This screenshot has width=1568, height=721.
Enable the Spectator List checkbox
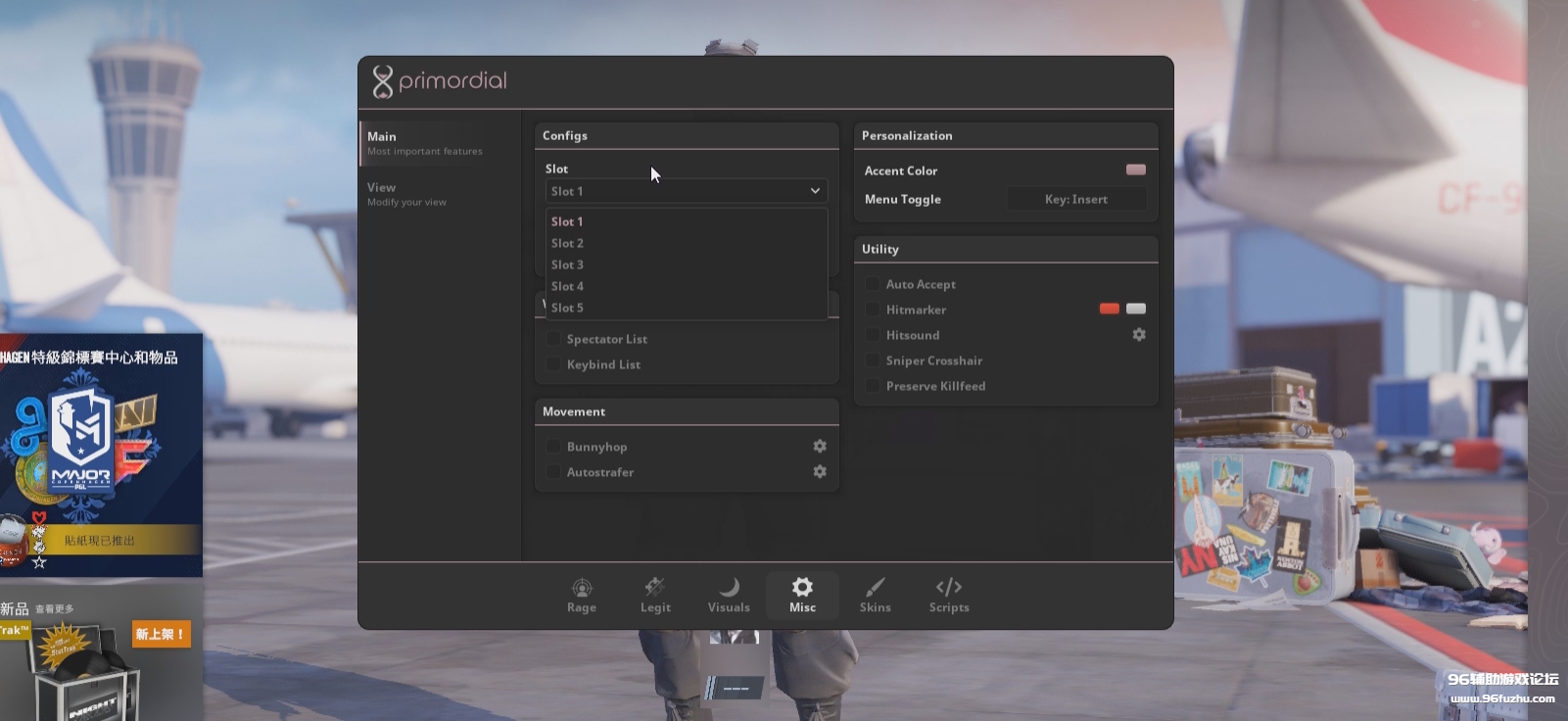click(553, 339)
